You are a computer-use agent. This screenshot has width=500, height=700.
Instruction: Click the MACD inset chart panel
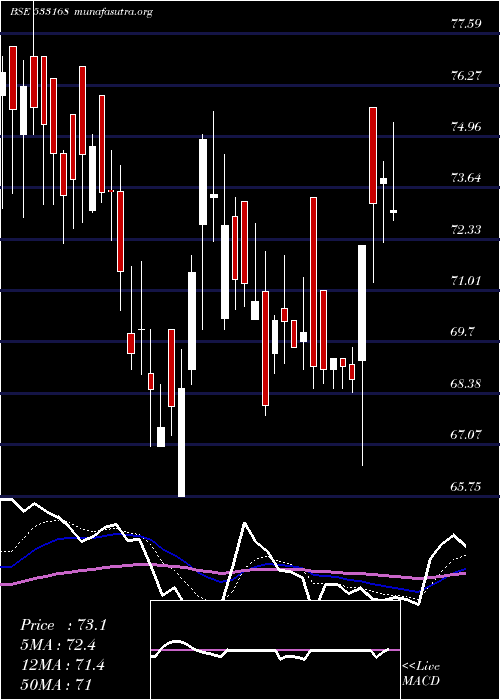[x=275, y=650]
